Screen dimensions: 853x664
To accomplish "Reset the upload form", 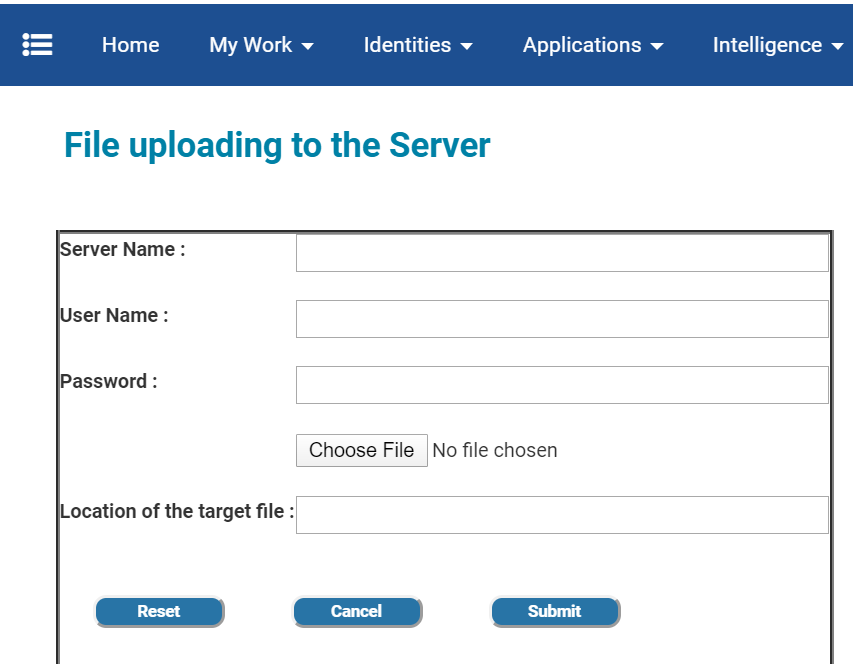I will pyautogui.click(x=159, y=612).
